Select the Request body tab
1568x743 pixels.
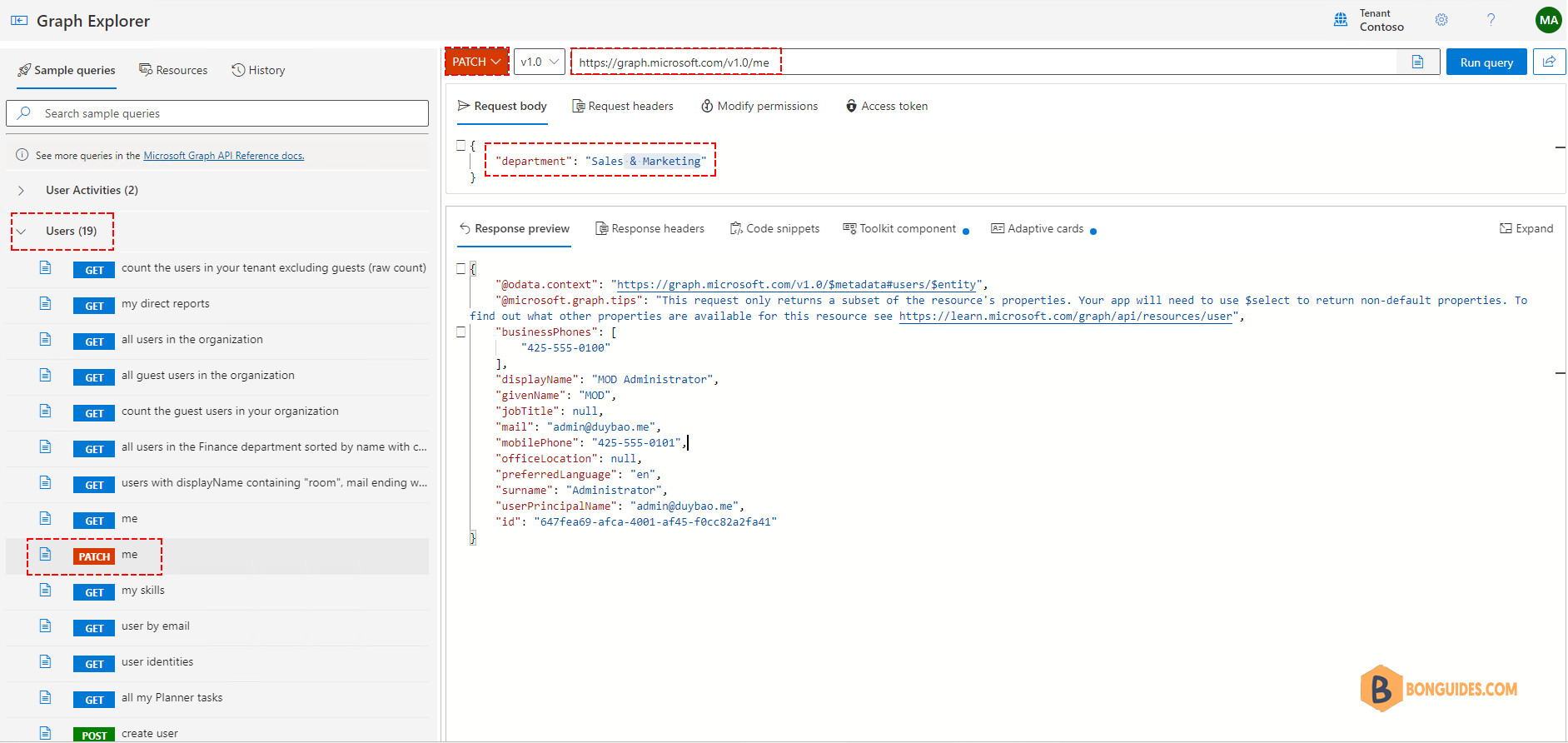coord(502,107)
